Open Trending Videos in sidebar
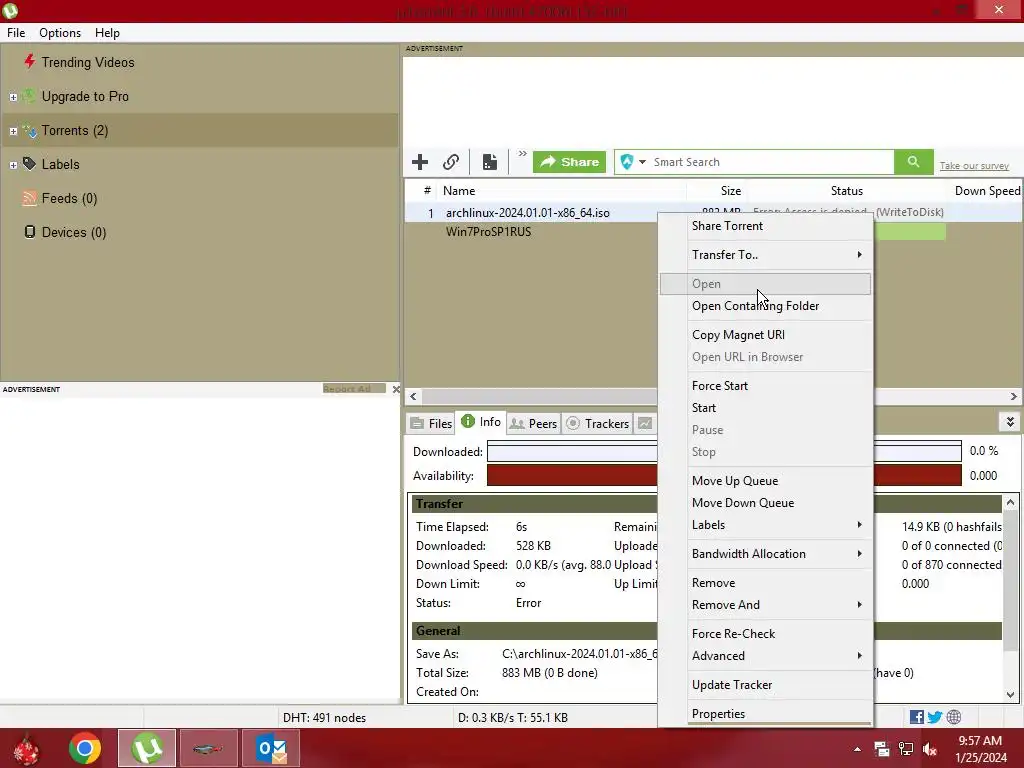This screenshot has height=768, width=1024. pos(88,63)
